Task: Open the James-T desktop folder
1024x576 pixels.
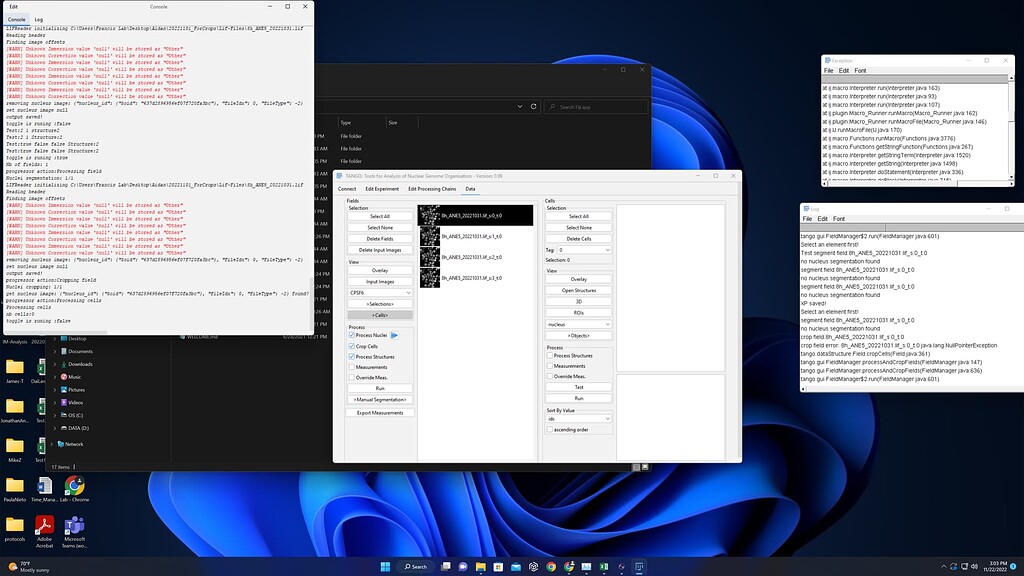Action: tap(14, 370)
